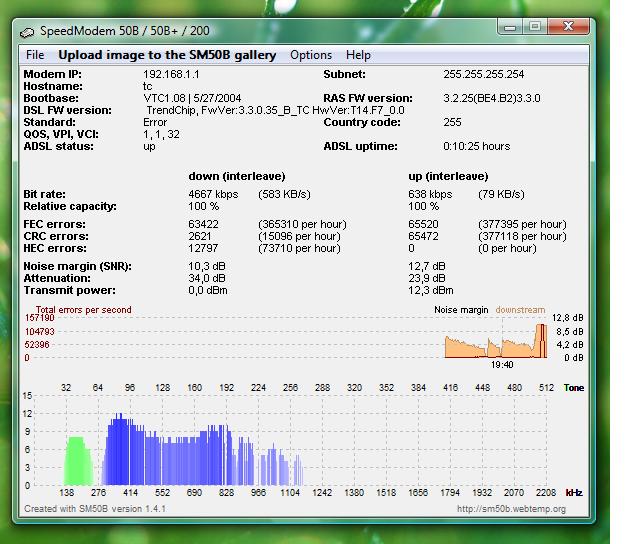The height and width of the screenshot is (544, 640).
Task: Click the Modem IP value 192.168.1.1
Action: click(x=171, y=74)
